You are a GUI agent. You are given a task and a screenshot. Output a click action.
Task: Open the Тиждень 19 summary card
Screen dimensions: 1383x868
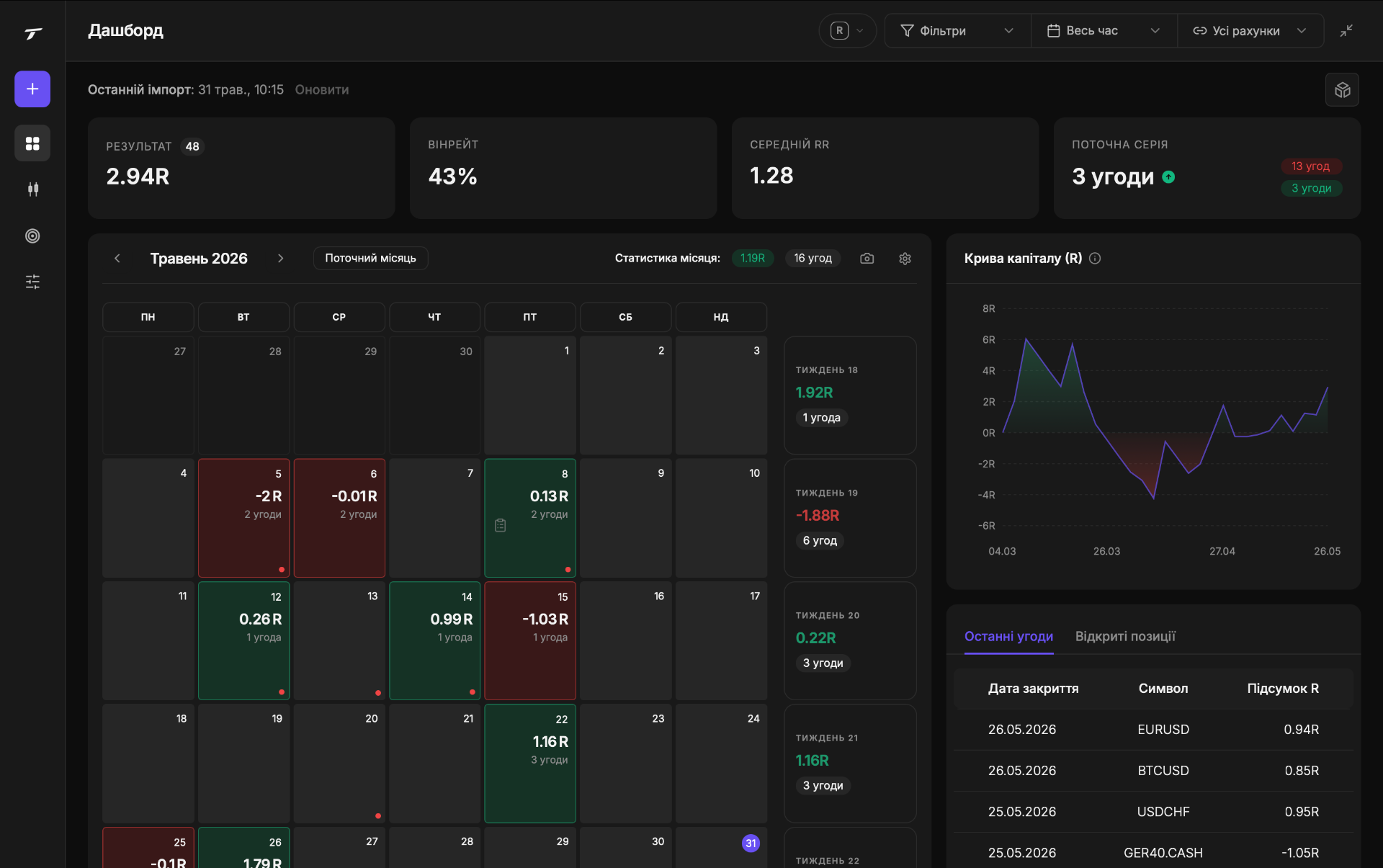(x=850, y=518)
